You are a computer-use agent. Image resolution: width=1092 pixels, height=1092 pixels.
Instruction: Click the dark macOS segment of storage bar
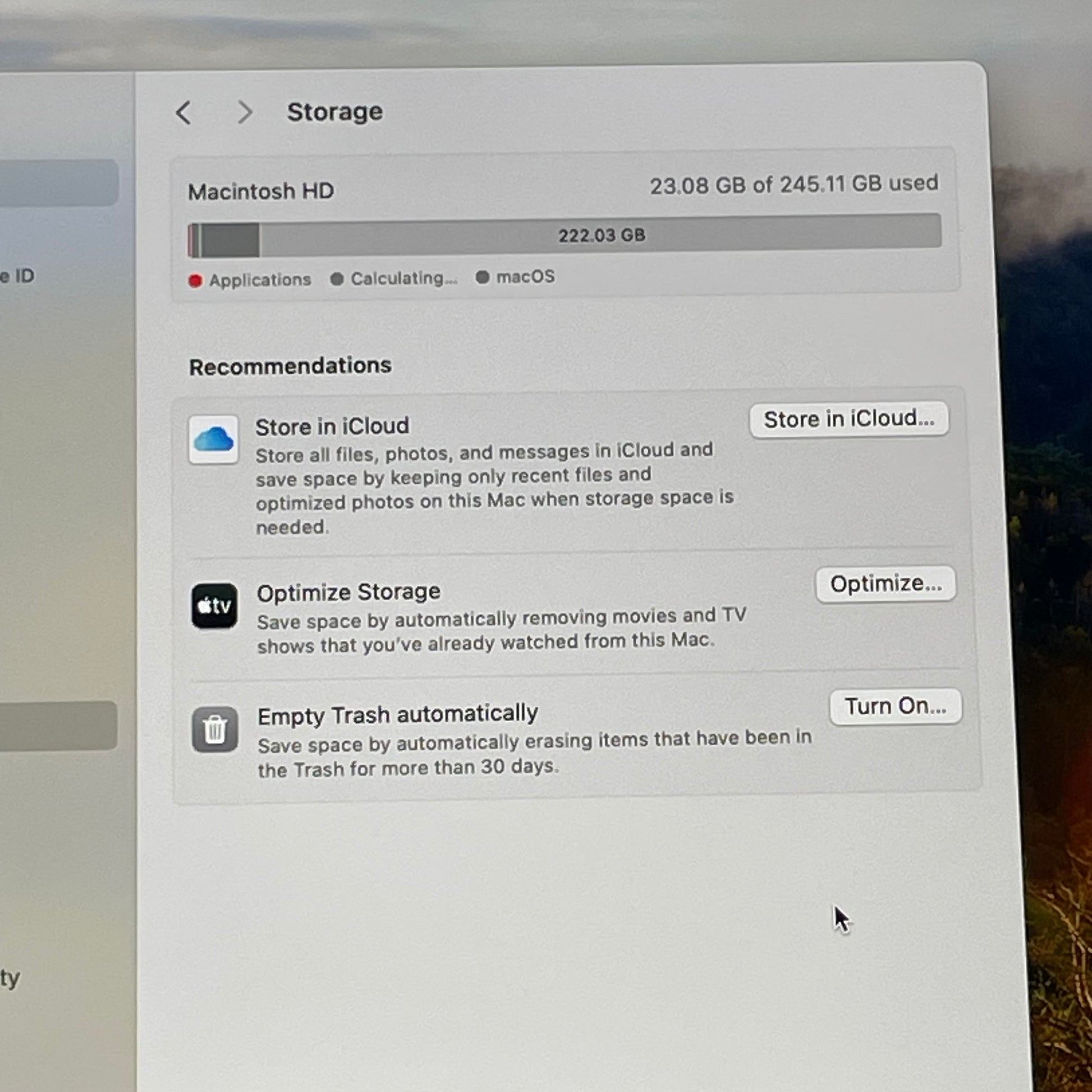point(230,240)
